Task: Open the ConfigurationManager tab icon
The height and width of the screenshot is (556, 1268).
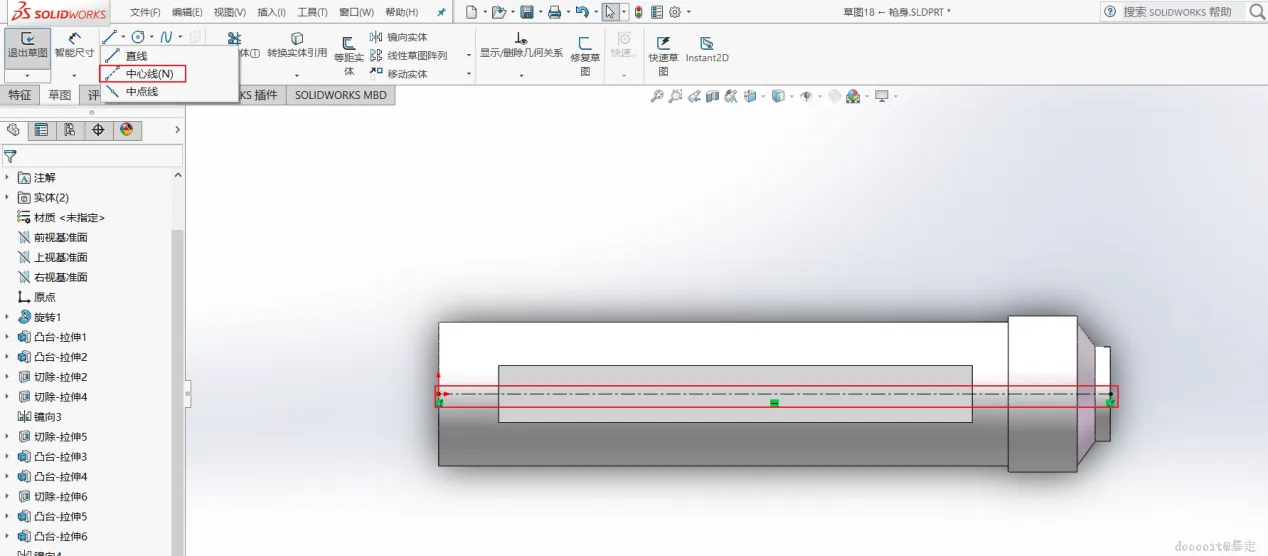Action: point(69,130)
